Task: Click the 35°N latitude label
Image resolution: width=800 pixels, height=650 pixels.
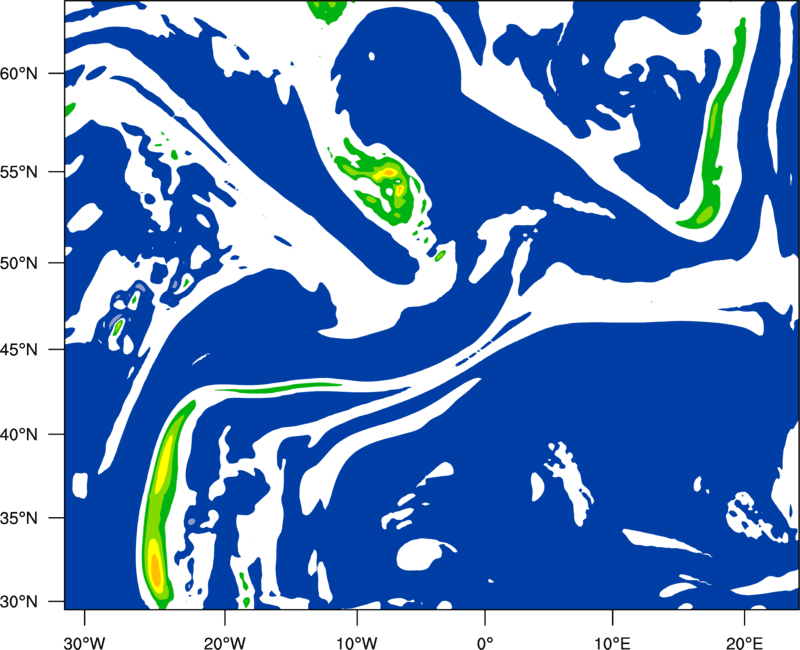Action: click(x=19, y=518)
